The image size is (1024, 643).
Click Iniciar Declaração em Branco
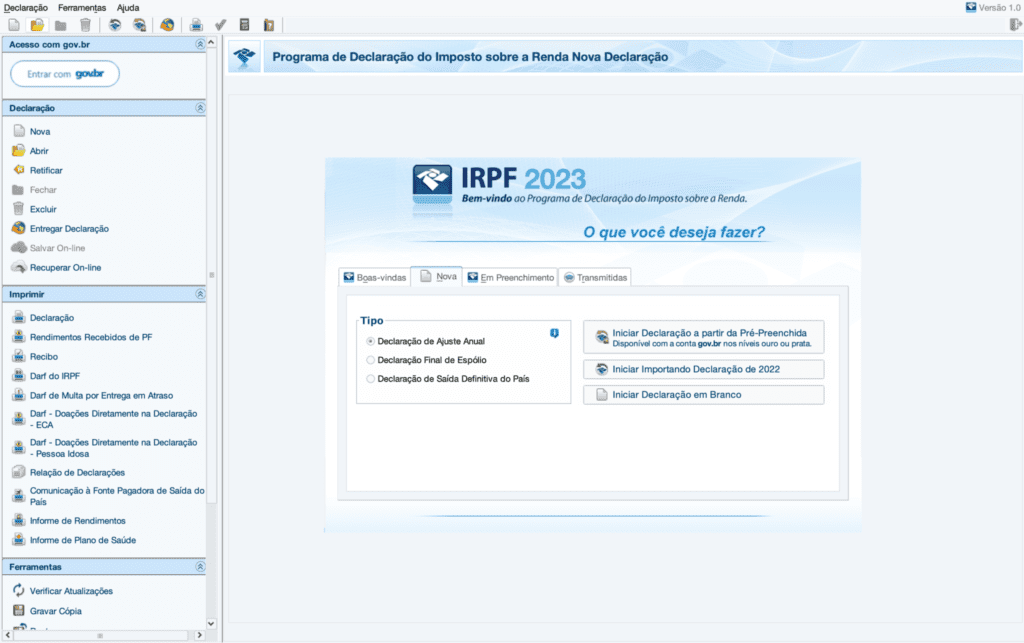click(703, 395)
